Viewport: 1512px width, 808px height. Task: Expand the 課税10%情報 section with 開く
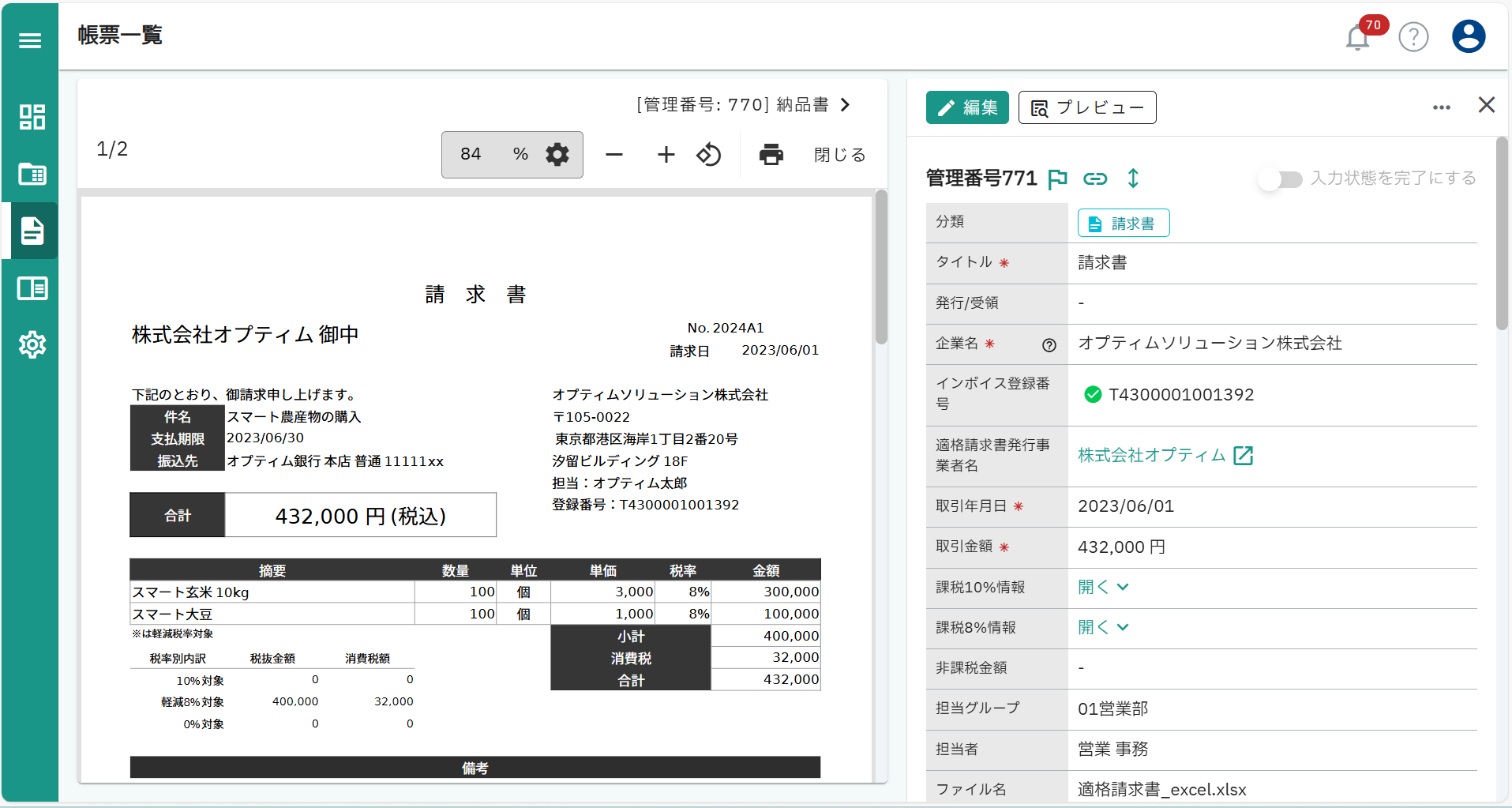click(x=1102, y=587)
